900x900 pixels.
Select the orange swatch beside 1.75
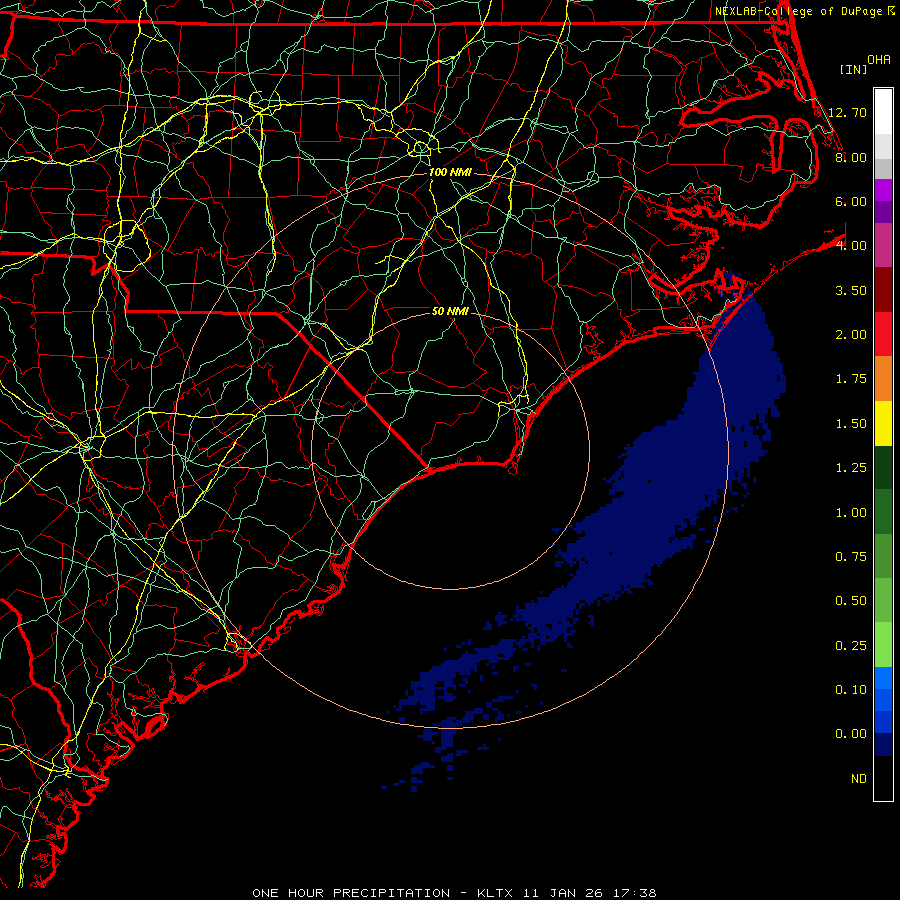click(x=883, y=379)
